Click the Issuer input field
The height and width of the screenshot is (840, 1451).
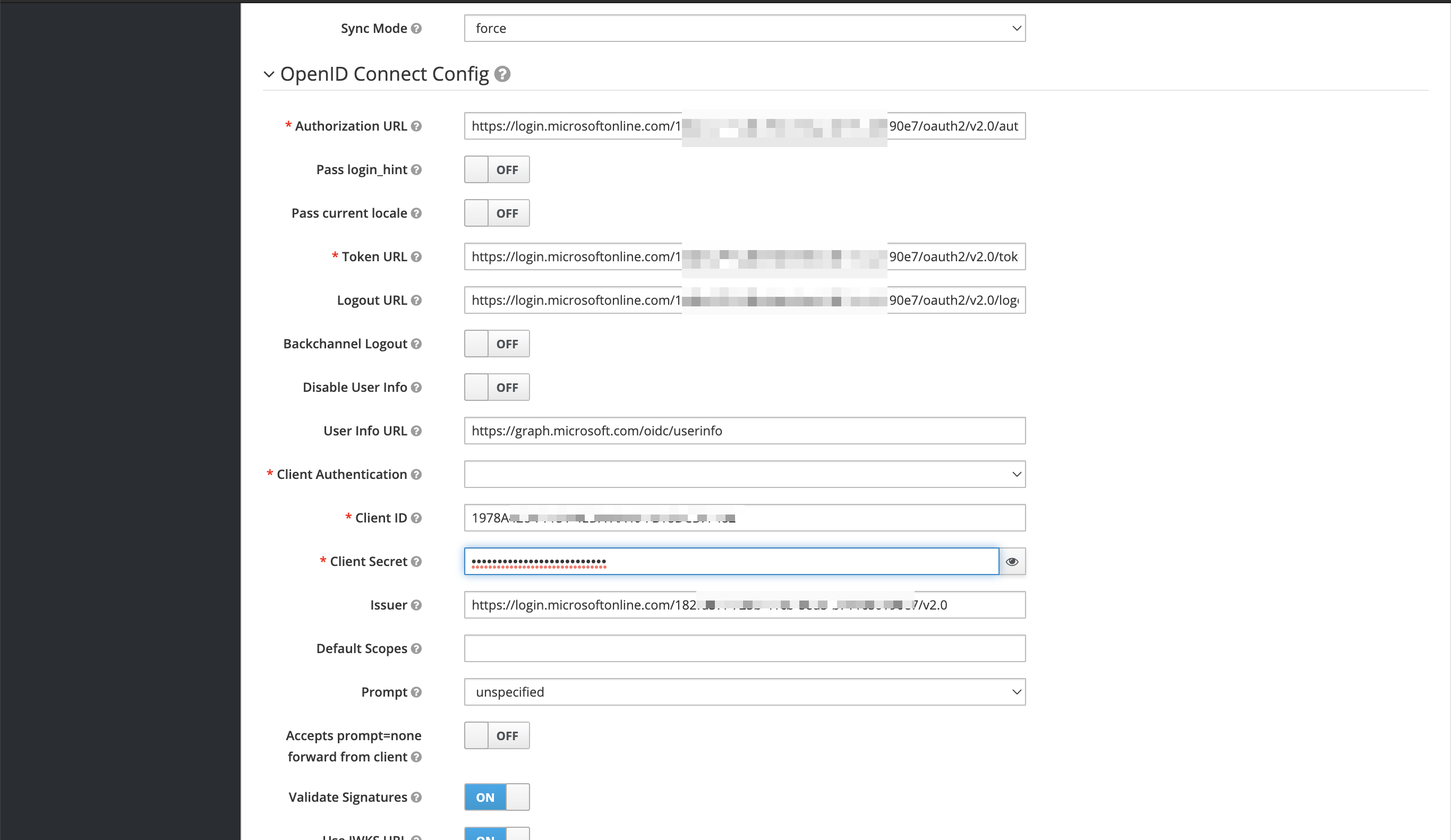coord(745,605)
